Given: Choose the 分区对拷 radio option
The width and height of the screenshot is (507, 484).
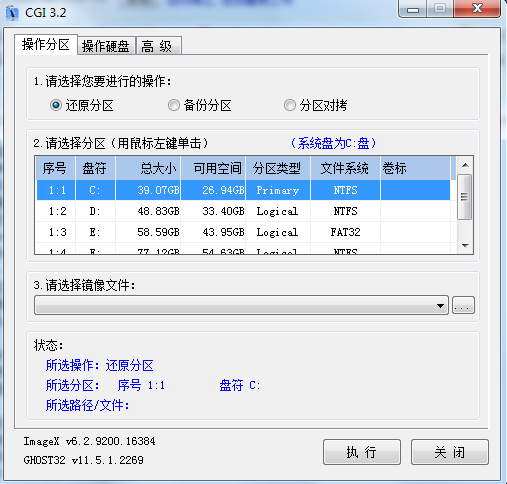Looking at the screenshot, I should (290, 105).
